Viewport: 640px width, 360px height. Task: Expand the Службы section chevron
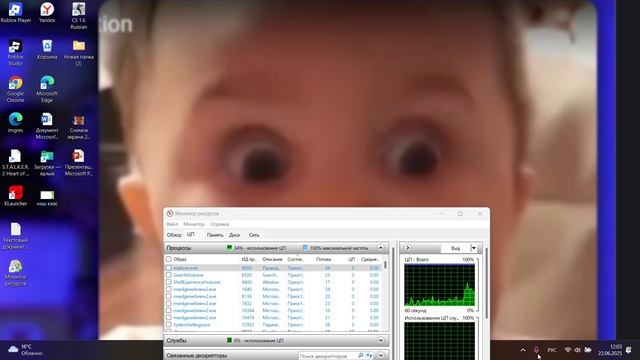(x=380, y=340)
